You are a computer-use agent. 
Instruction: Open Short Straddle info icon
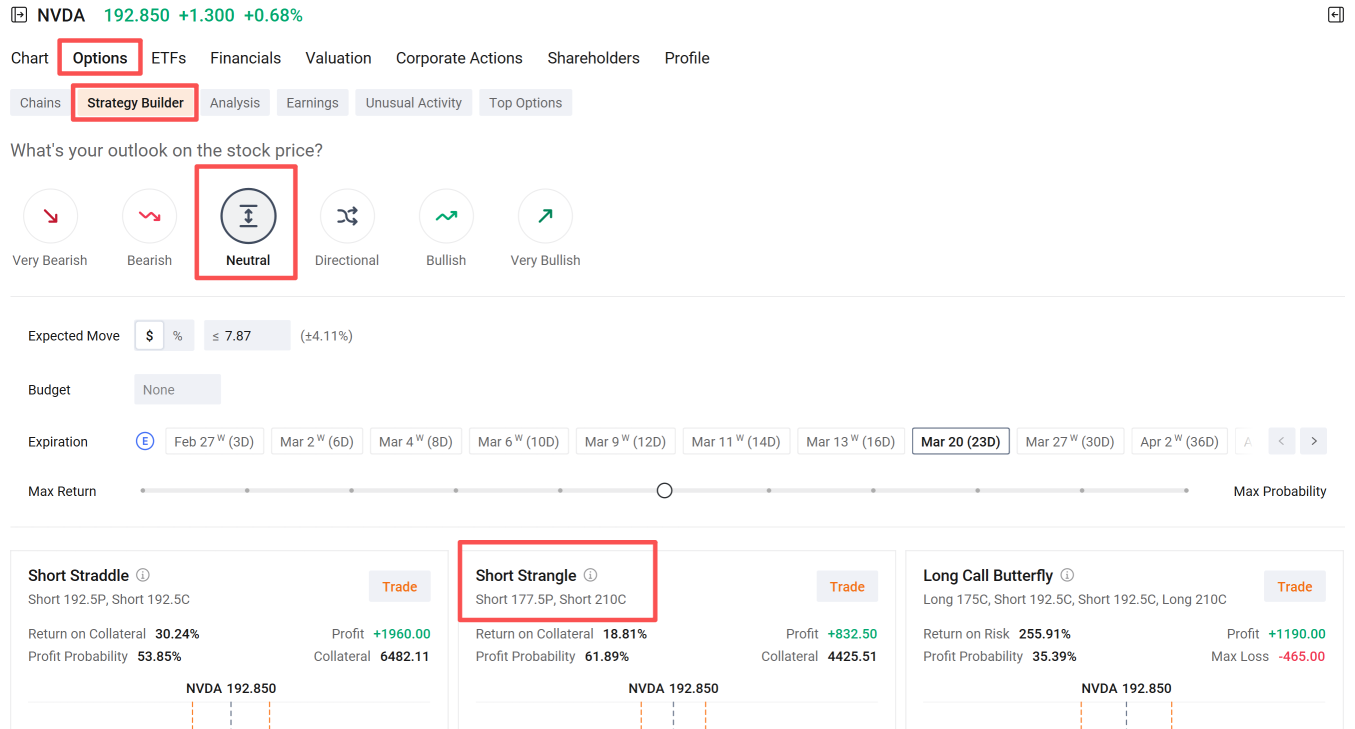[x=143, y=575]
